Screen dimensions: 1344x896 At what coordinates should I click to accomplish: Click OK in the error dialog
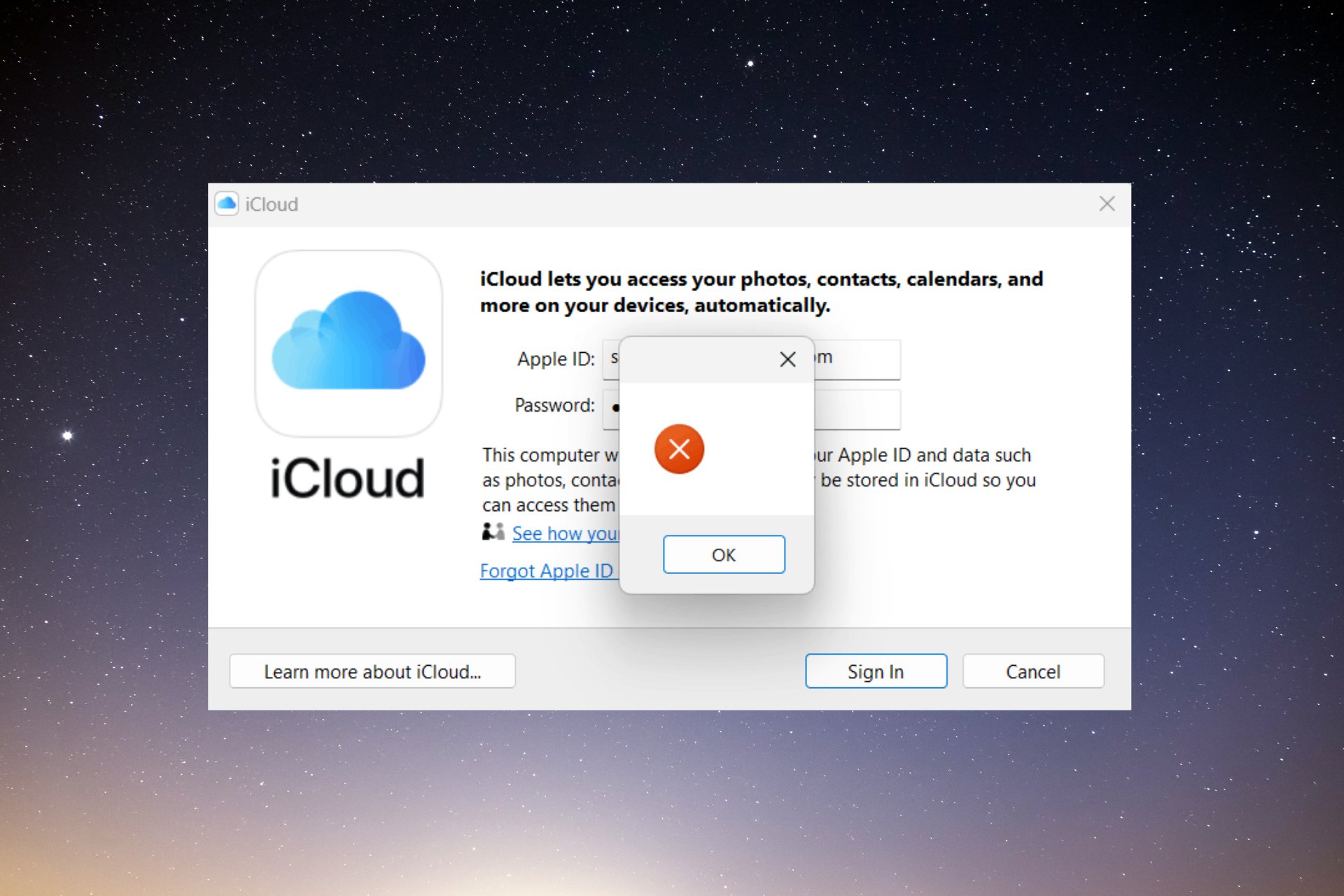click(724, 554)
